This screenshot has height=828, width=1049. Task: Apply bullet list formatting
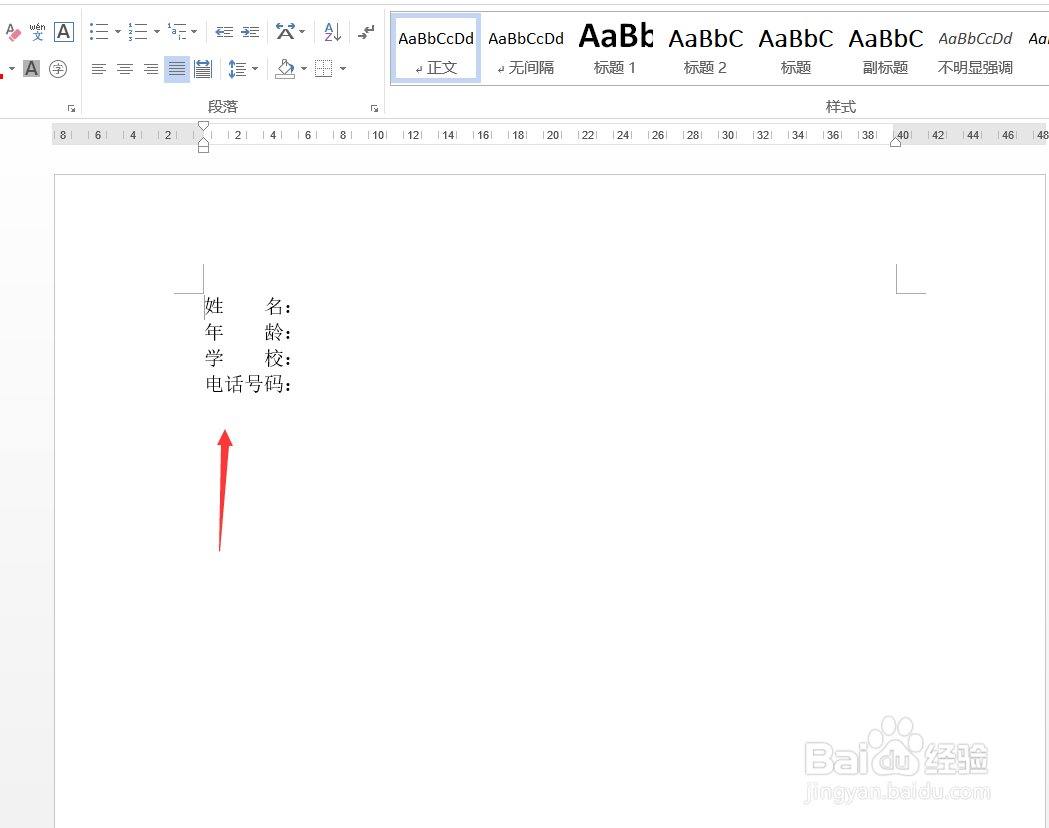tap(99, 31)
